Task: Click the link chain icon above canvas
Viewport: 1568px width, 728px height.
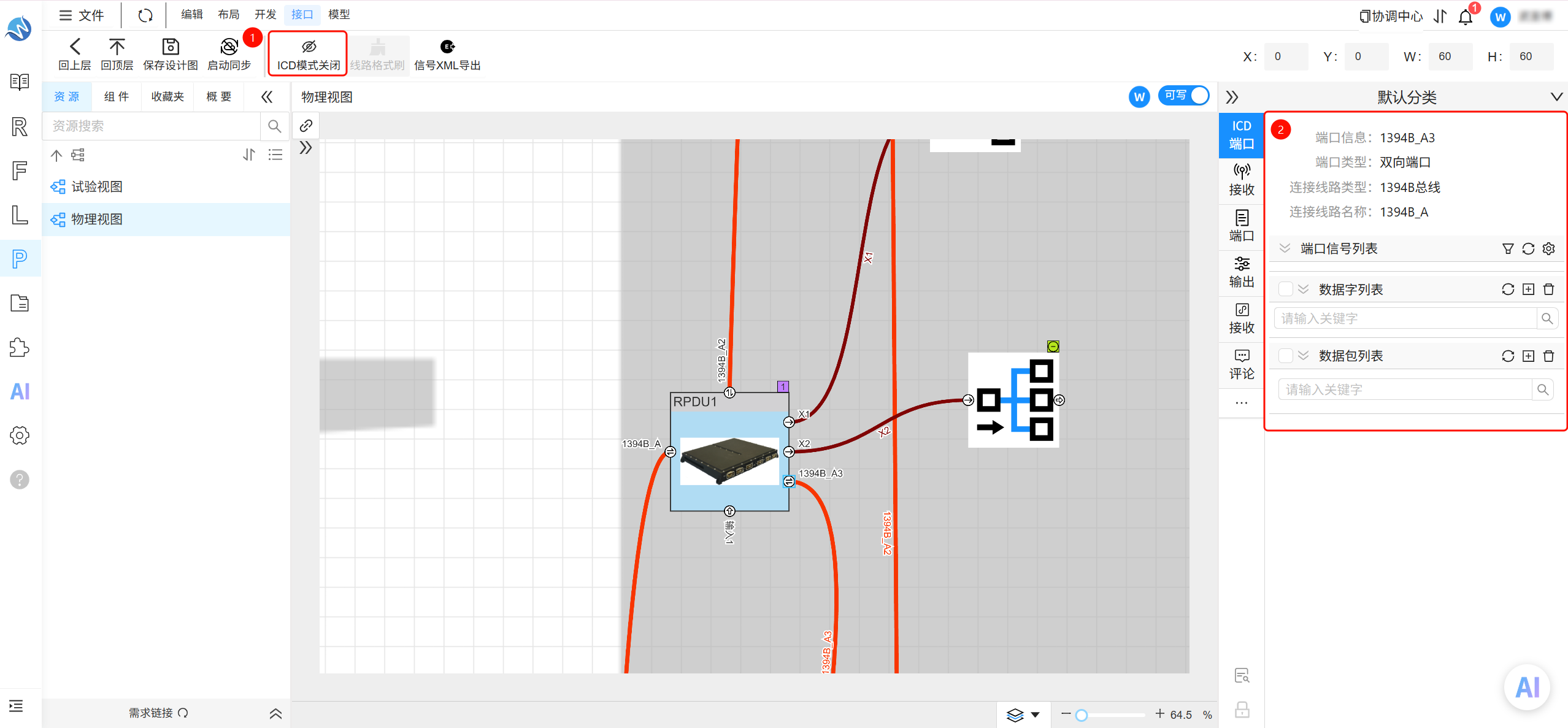Action: pyautogui.click(x=306, y=126)
